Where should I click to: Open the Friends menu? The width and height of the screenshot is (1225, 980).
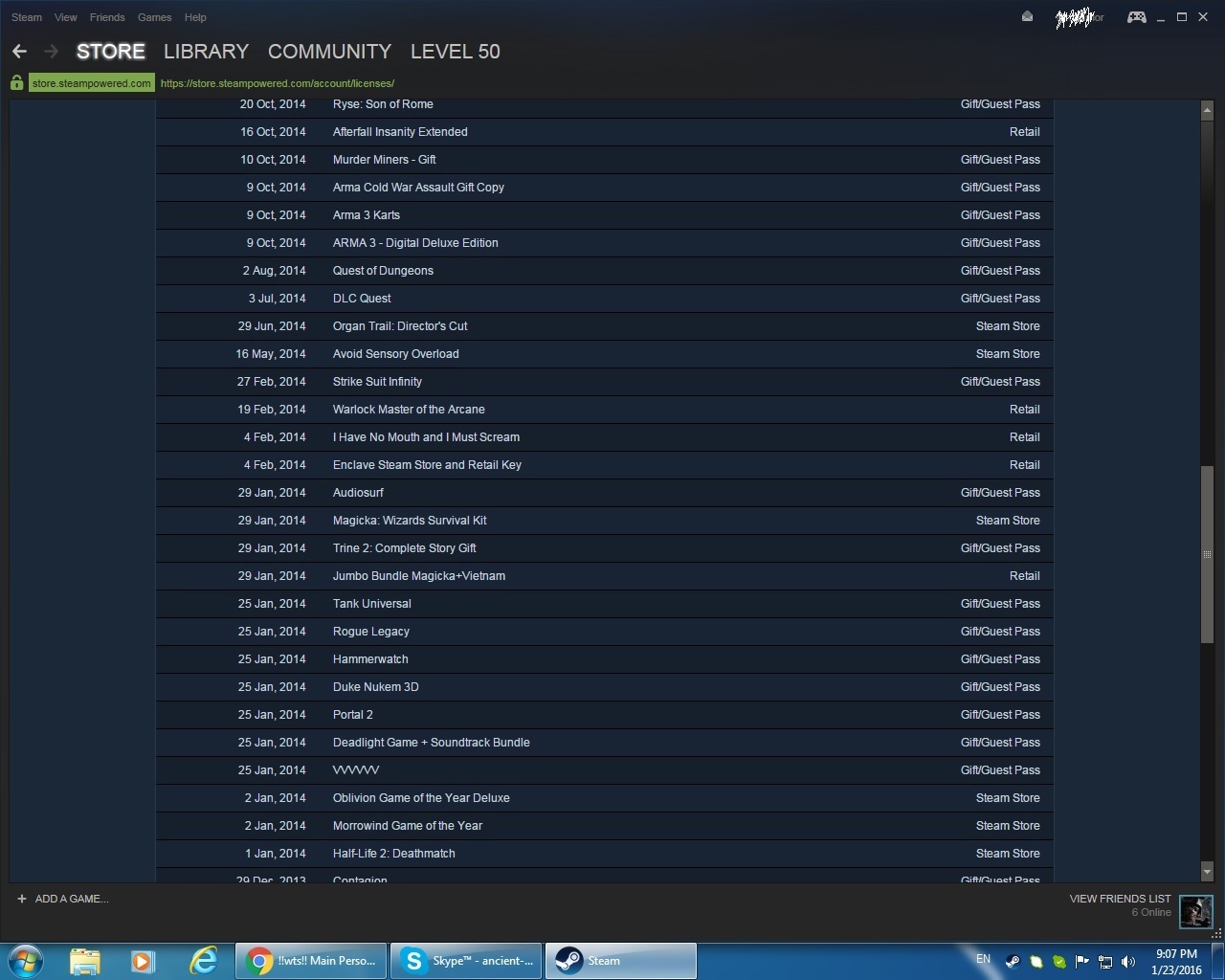click(x=107, y=17)
